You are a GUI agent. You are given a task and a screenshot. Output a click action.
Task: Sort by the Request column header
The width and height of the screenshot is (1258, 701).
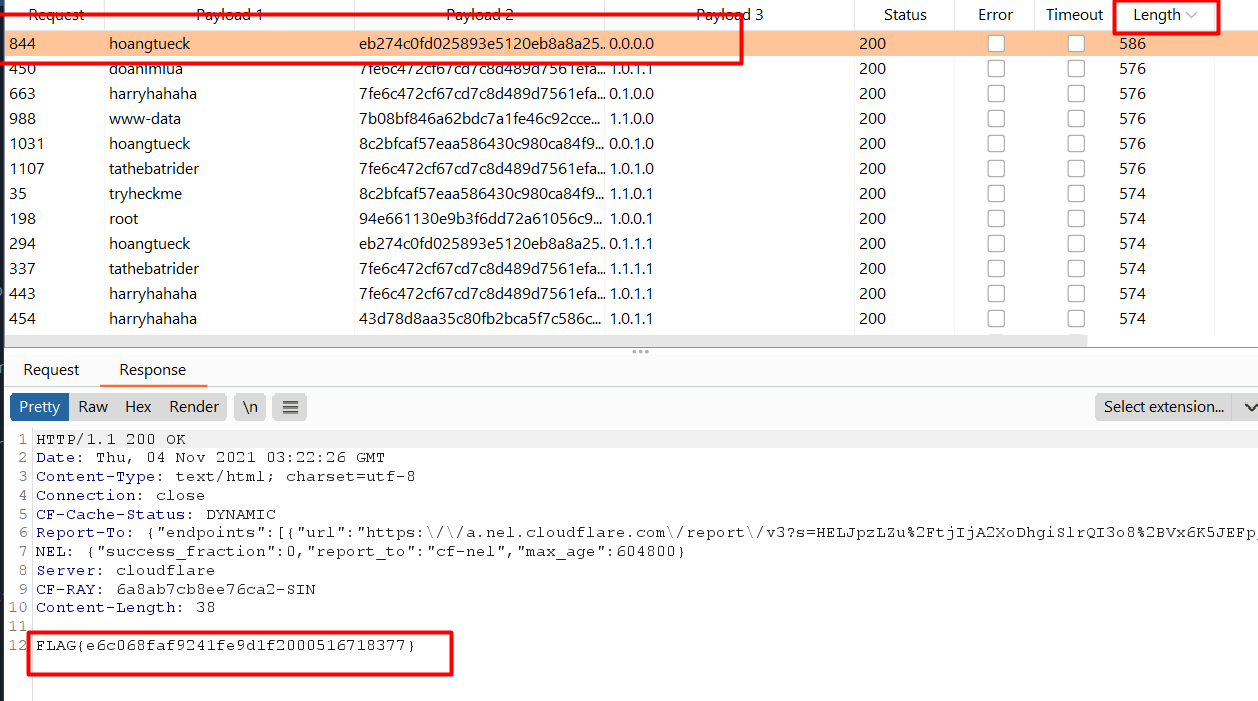pyautogui.click(x=55, y=15)
